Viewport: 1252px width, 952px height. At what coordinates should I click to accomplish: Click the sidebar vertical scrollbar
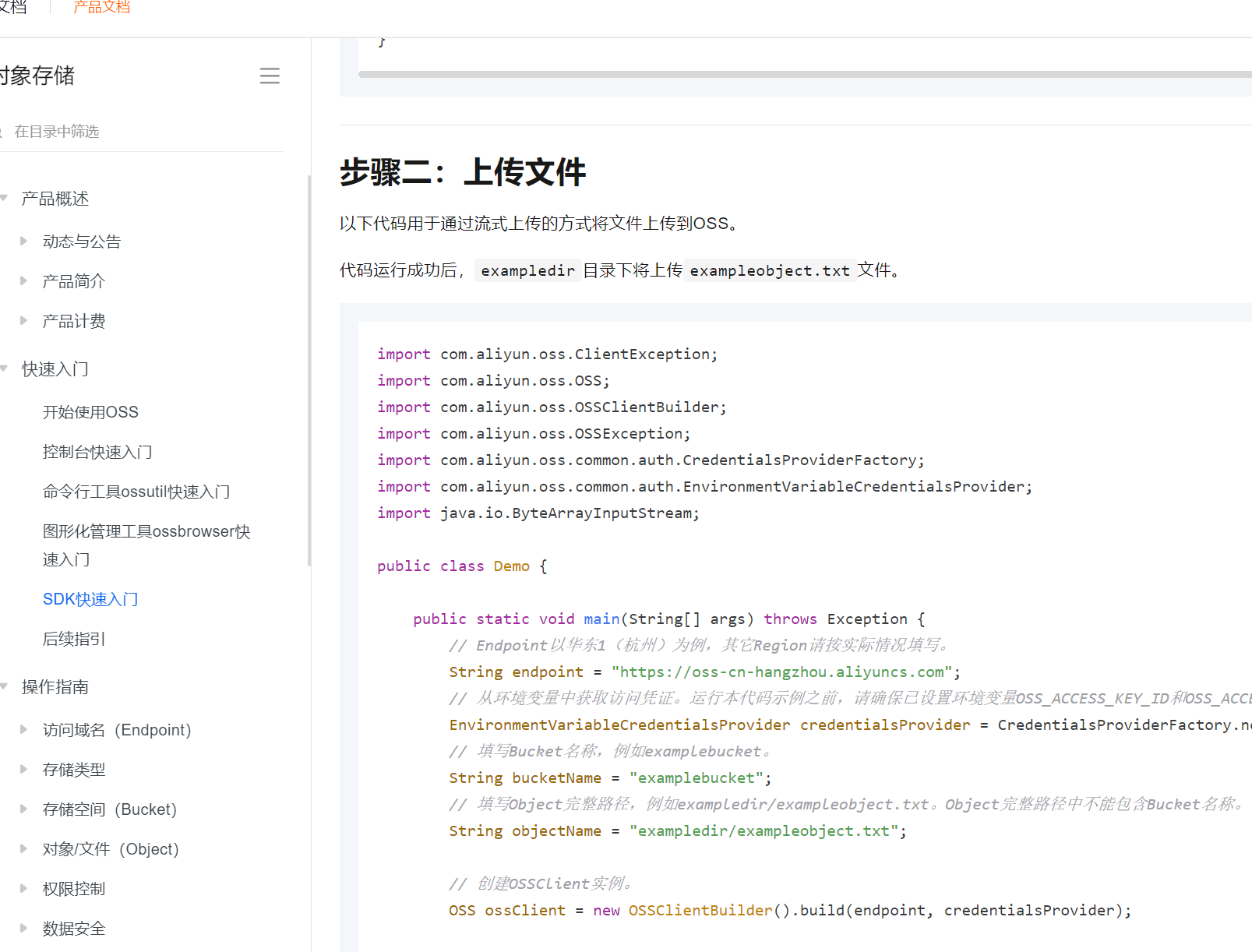[x=309, y=371]
